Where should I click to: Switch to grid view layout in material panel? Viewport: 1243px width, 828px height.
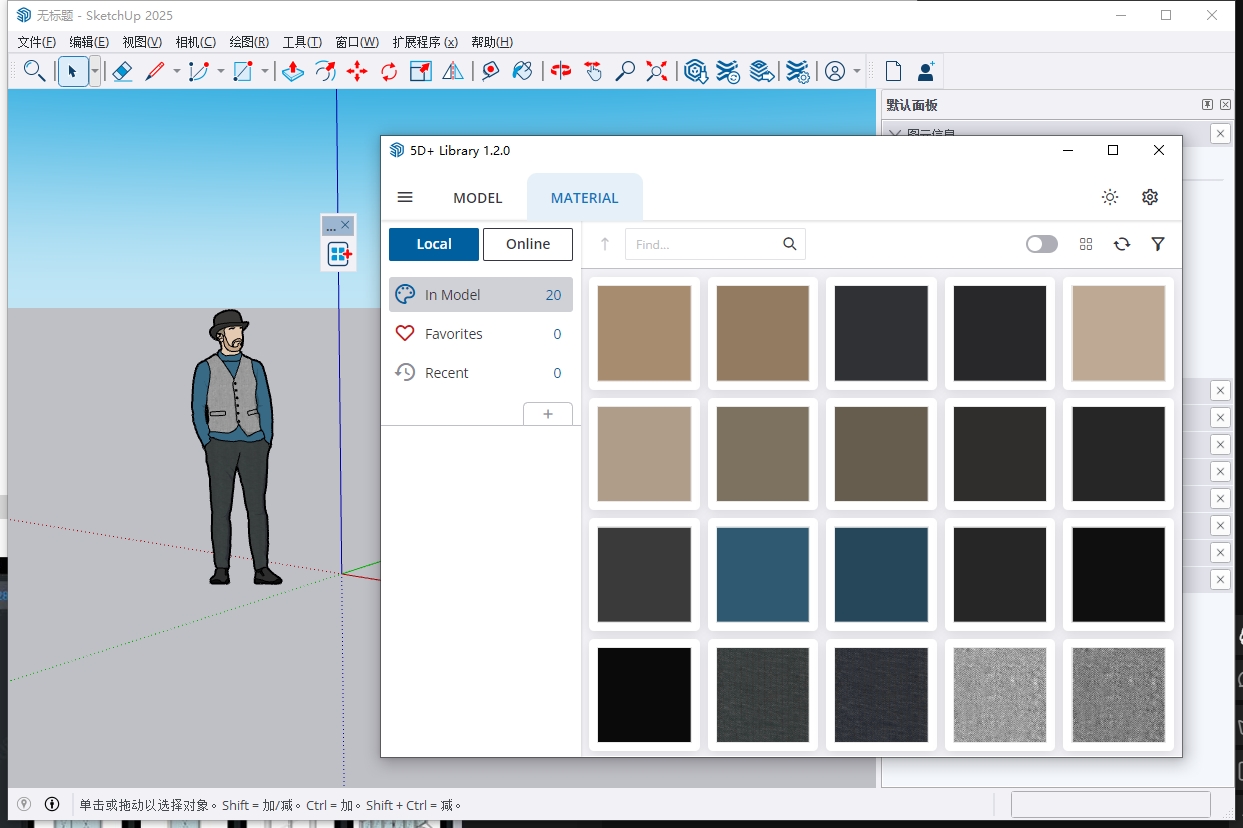[x=1085, y=244]
